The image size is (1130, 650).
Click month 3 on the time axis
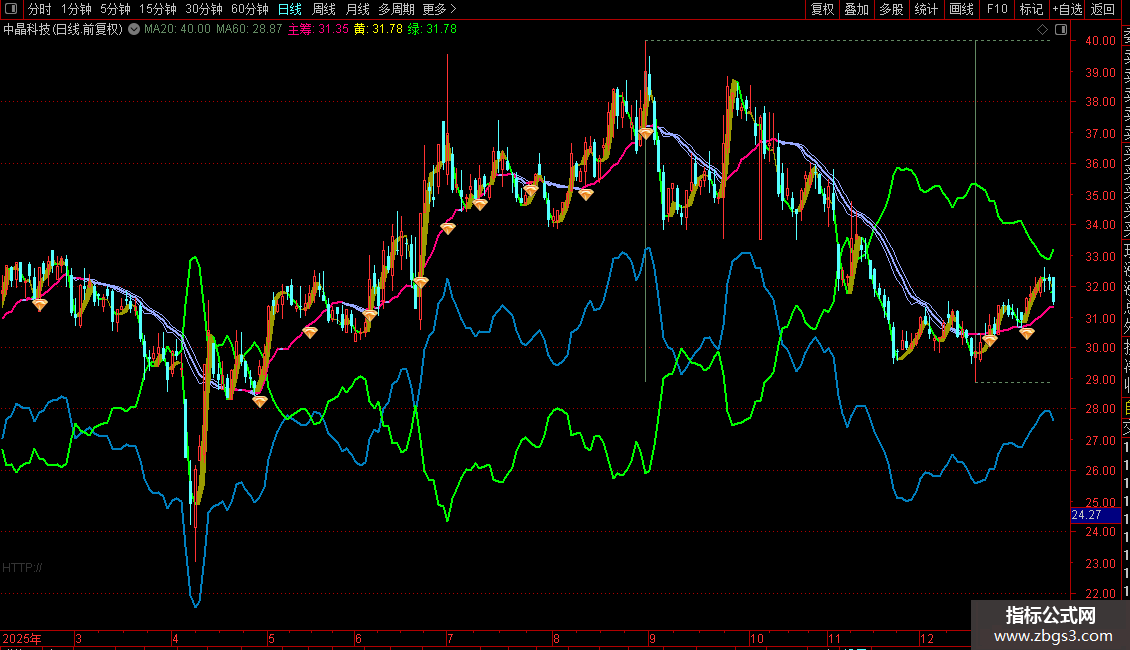tap(79, 639)
